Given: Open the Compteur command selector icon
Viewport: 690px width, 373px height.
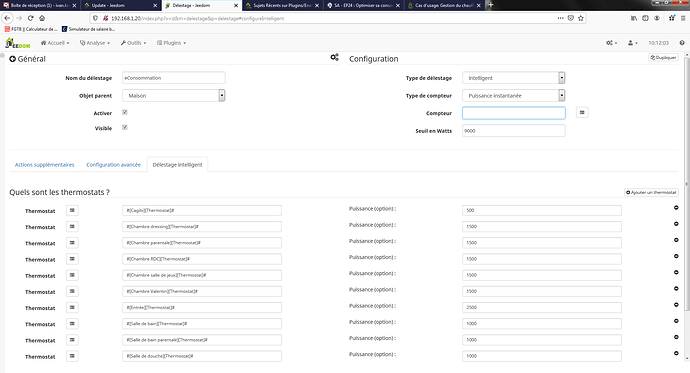Looking at the screenshot, I should coord(582,113).
